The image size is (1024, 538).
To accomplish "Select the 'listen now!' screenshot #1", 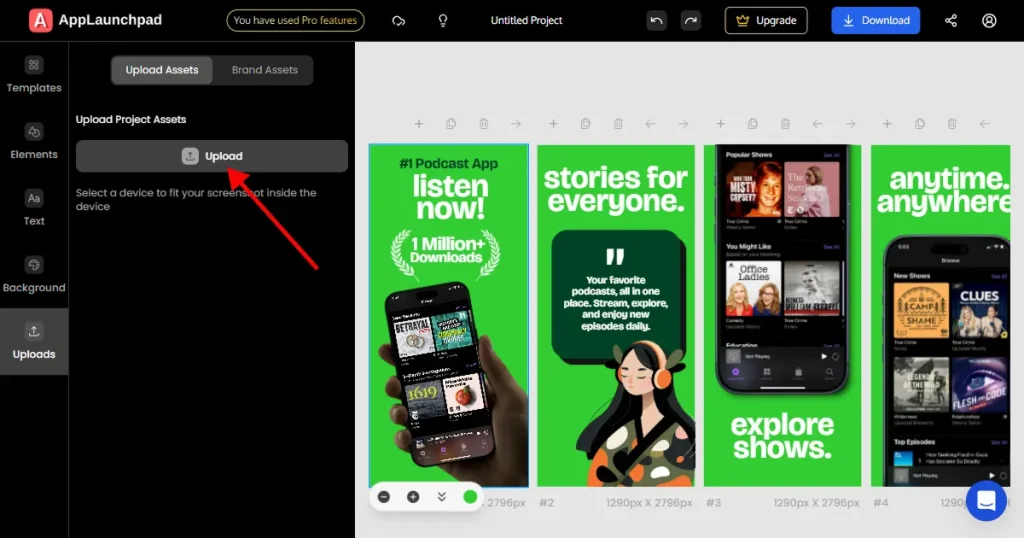I will click(x=449, y=315).
